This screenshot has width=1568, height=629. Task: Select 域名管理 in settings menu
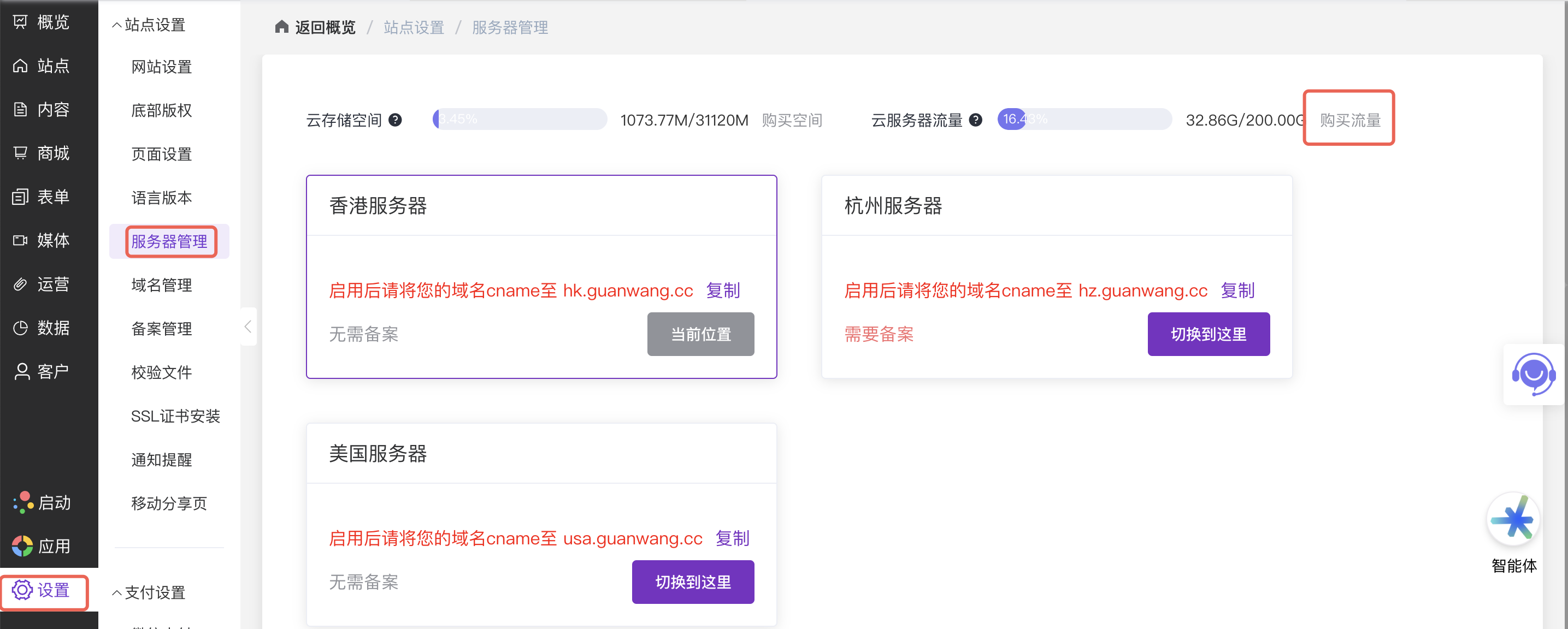(161, 284)
